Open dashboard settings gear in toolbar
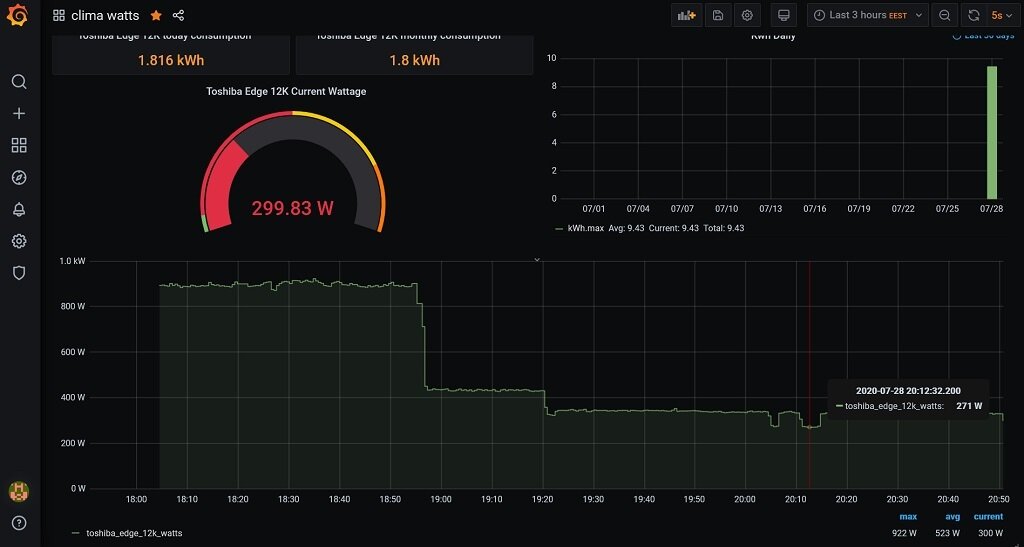 point(747,15)
